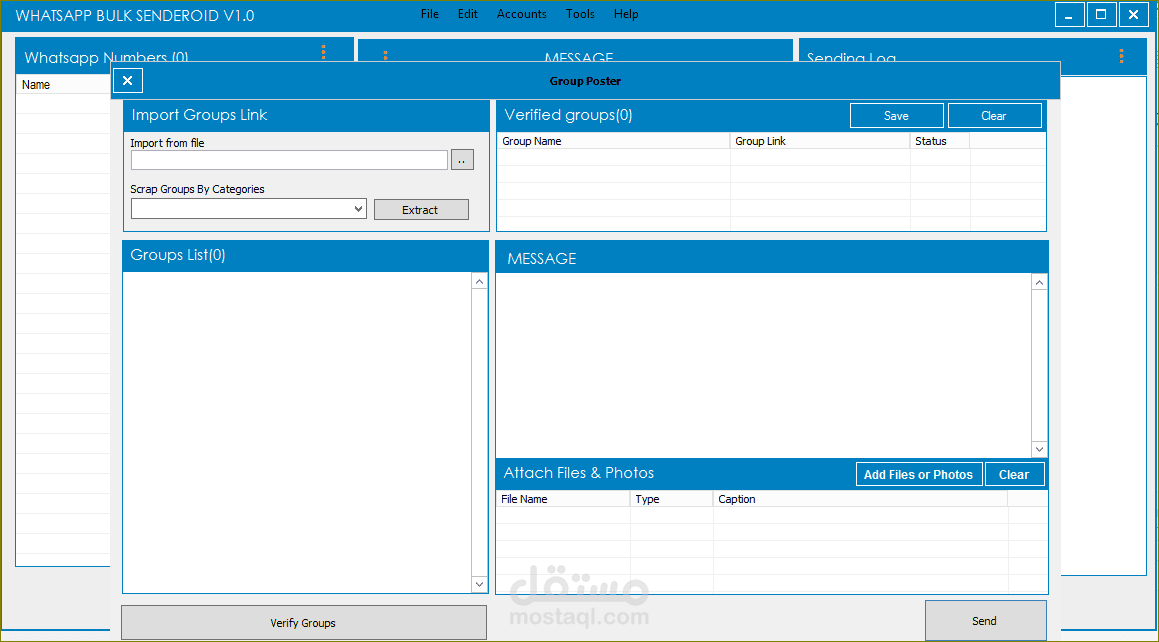Open the File menu
The width and height of the screenshot is (1159, 642).
429,14
